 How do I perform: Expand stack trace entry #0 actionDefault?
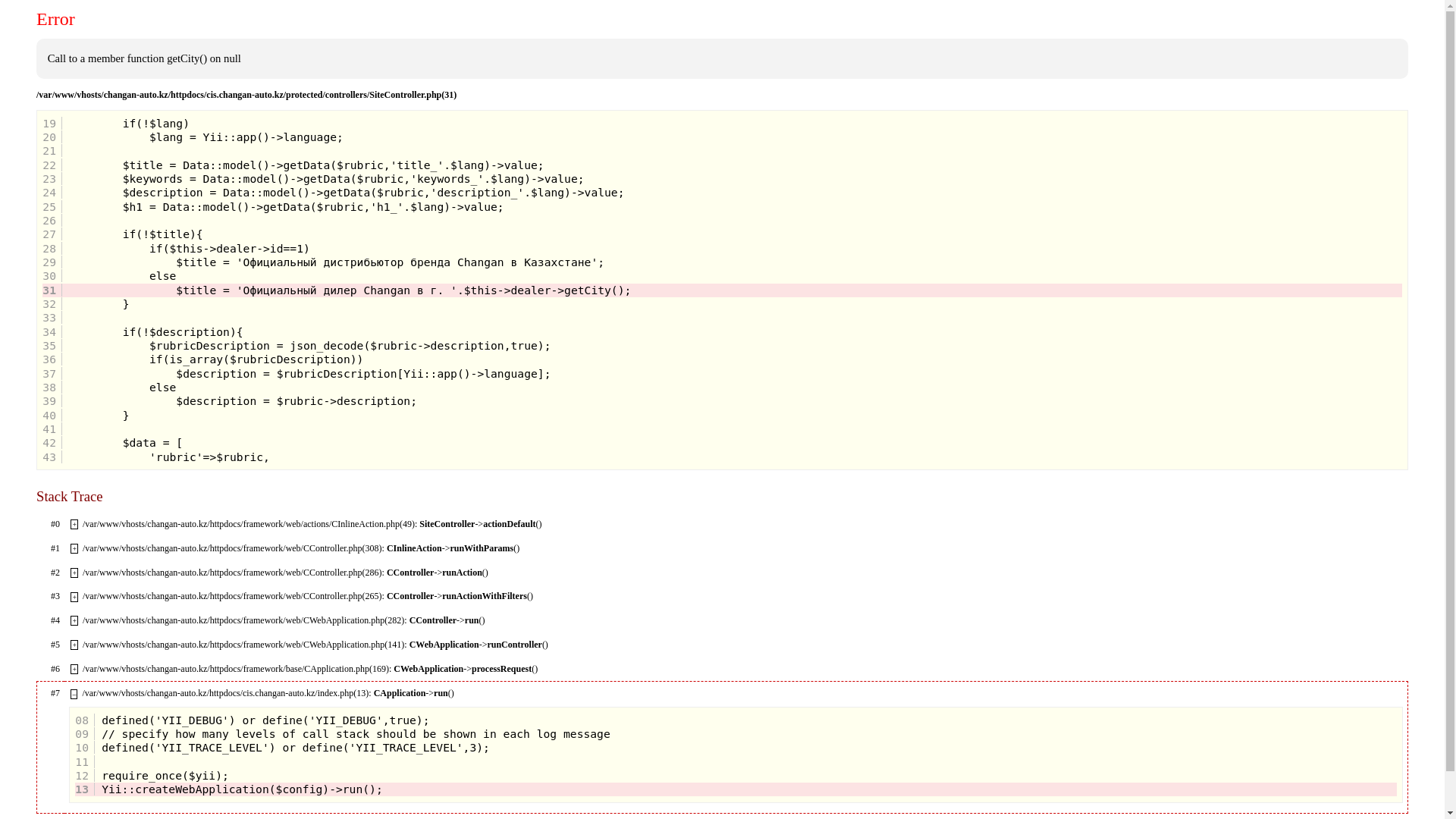74,525
